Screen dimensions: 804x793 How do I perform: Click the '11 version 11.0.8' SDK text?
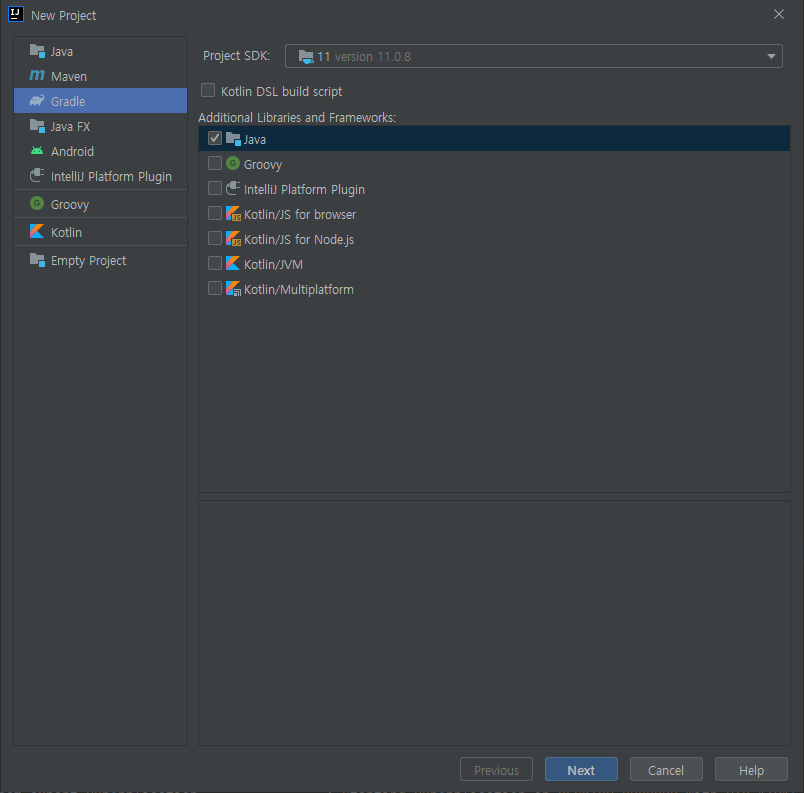click(x=364, y=56)
